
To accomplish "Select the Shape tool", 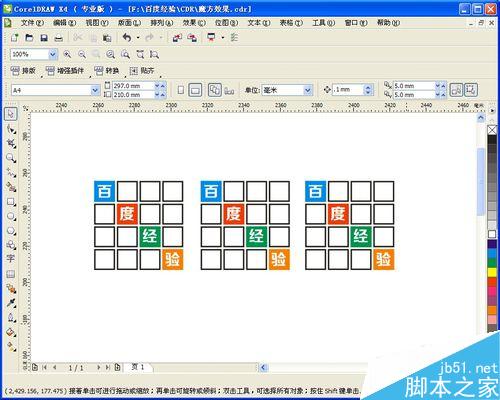I will (11, 129).
